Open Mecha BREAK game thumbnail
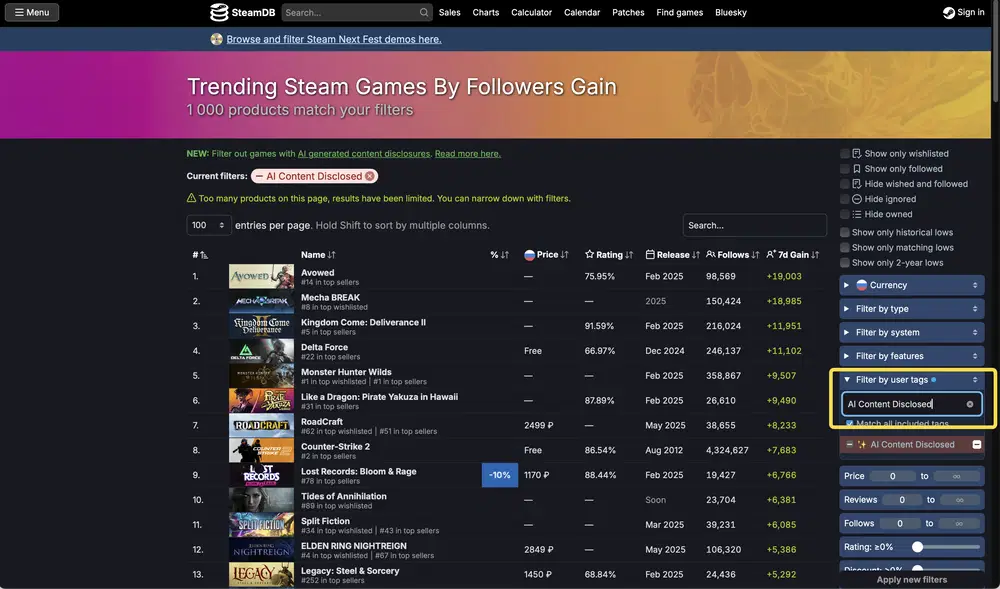1000x589 pixels. click(261, 302)
